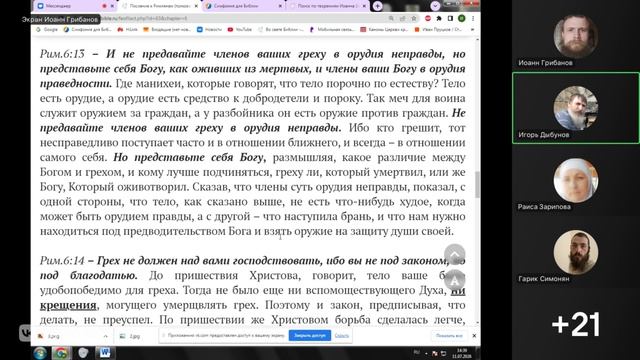This screenshot has height=360, width=640.
Task: Click the Chrome taskbar icon
Action: tap(61, 353)
